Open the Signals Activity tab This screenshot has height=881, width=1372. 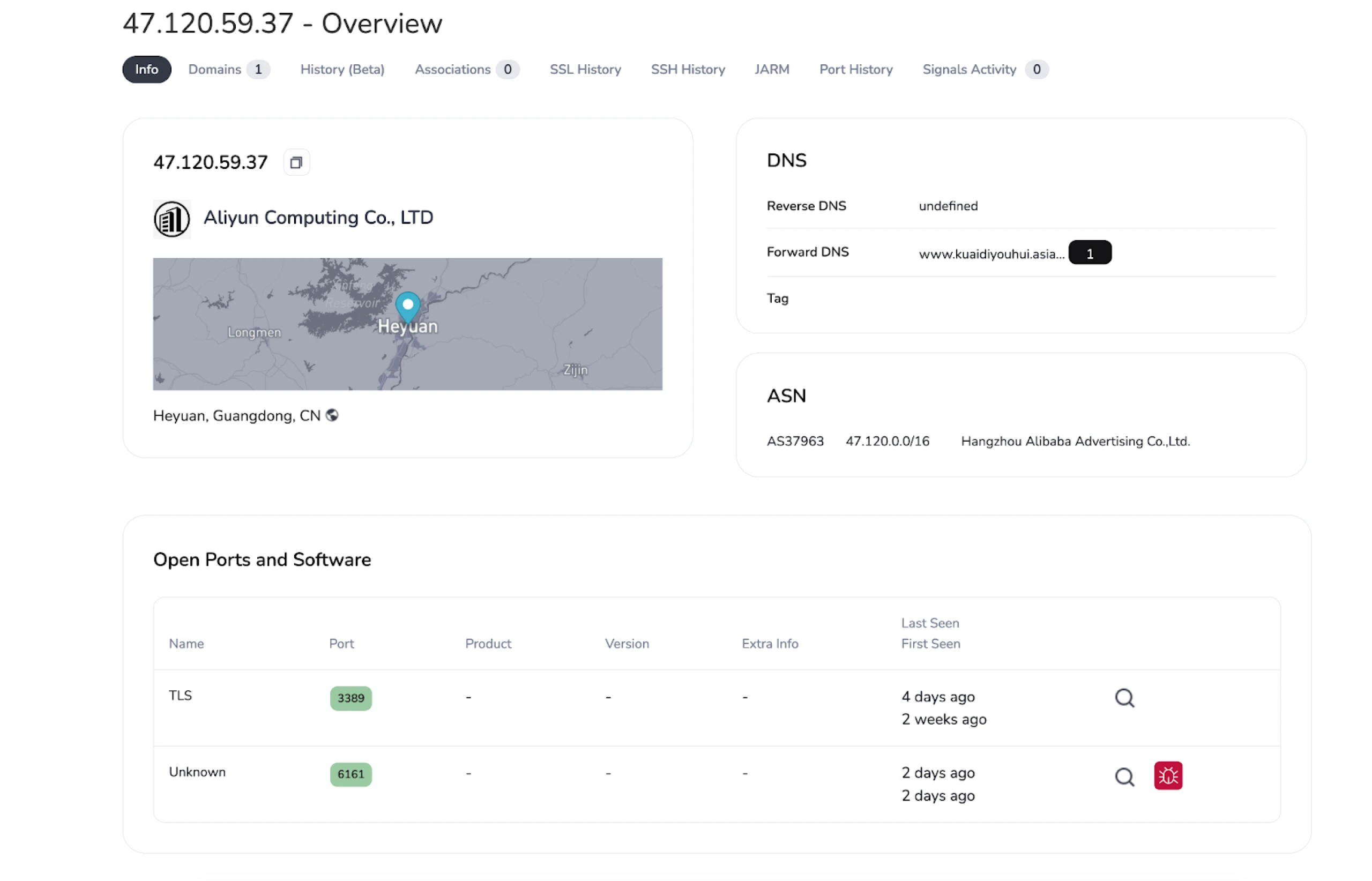coord(985,69)
